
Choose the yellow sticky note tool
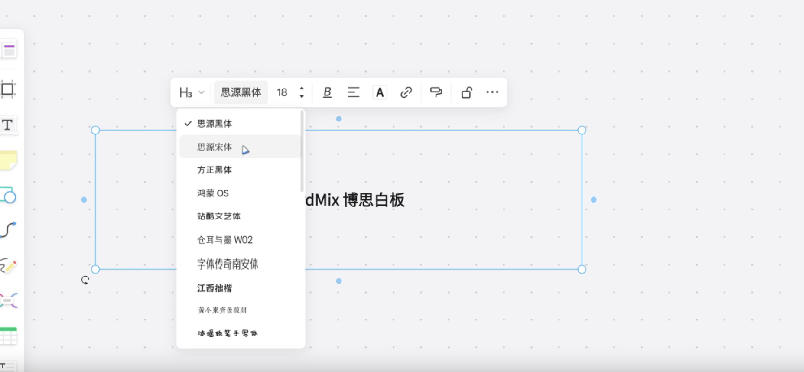tap(8, 160)
